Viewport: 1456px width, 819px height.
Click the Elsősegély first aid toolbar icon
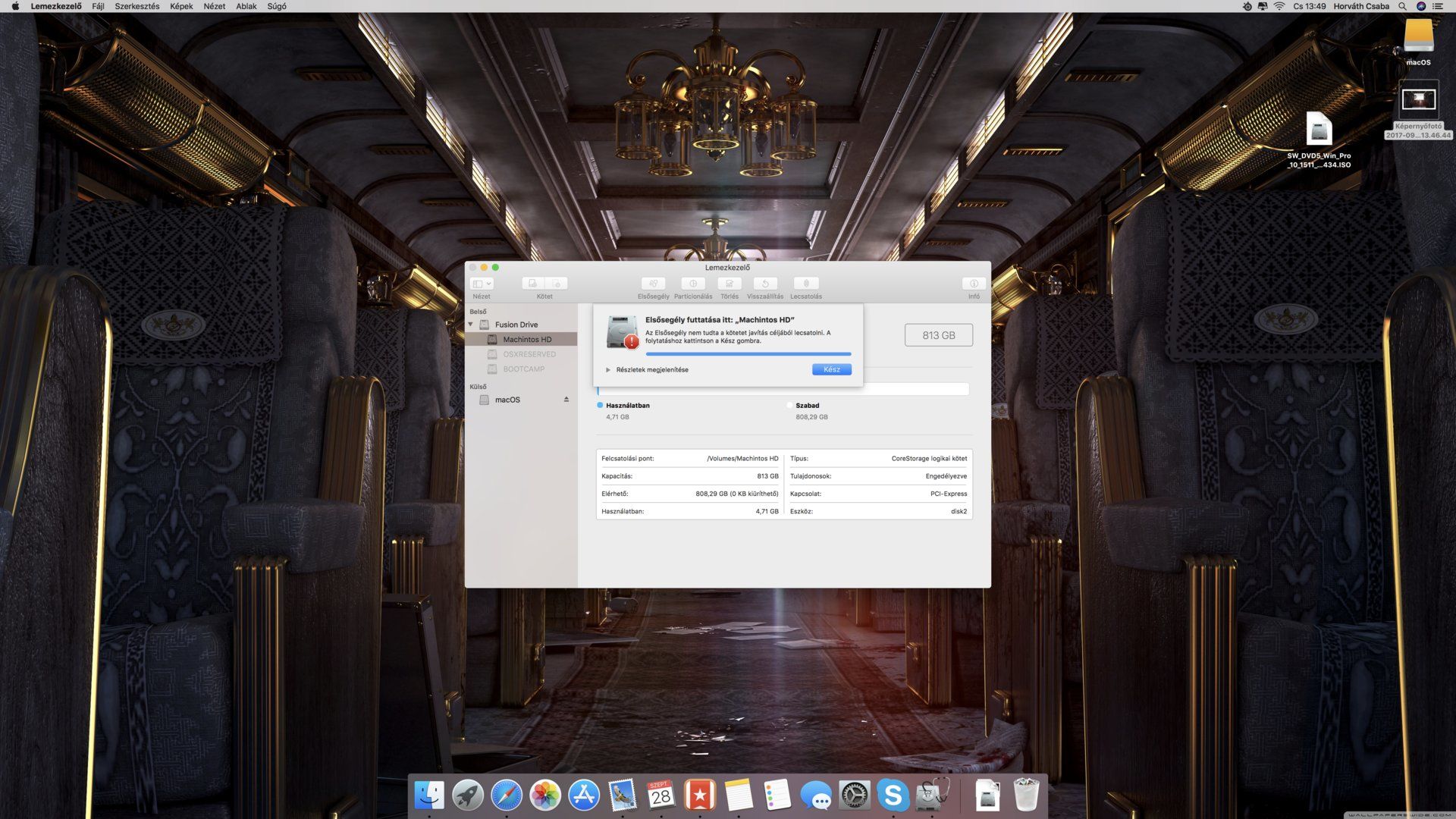click(653, 284)
